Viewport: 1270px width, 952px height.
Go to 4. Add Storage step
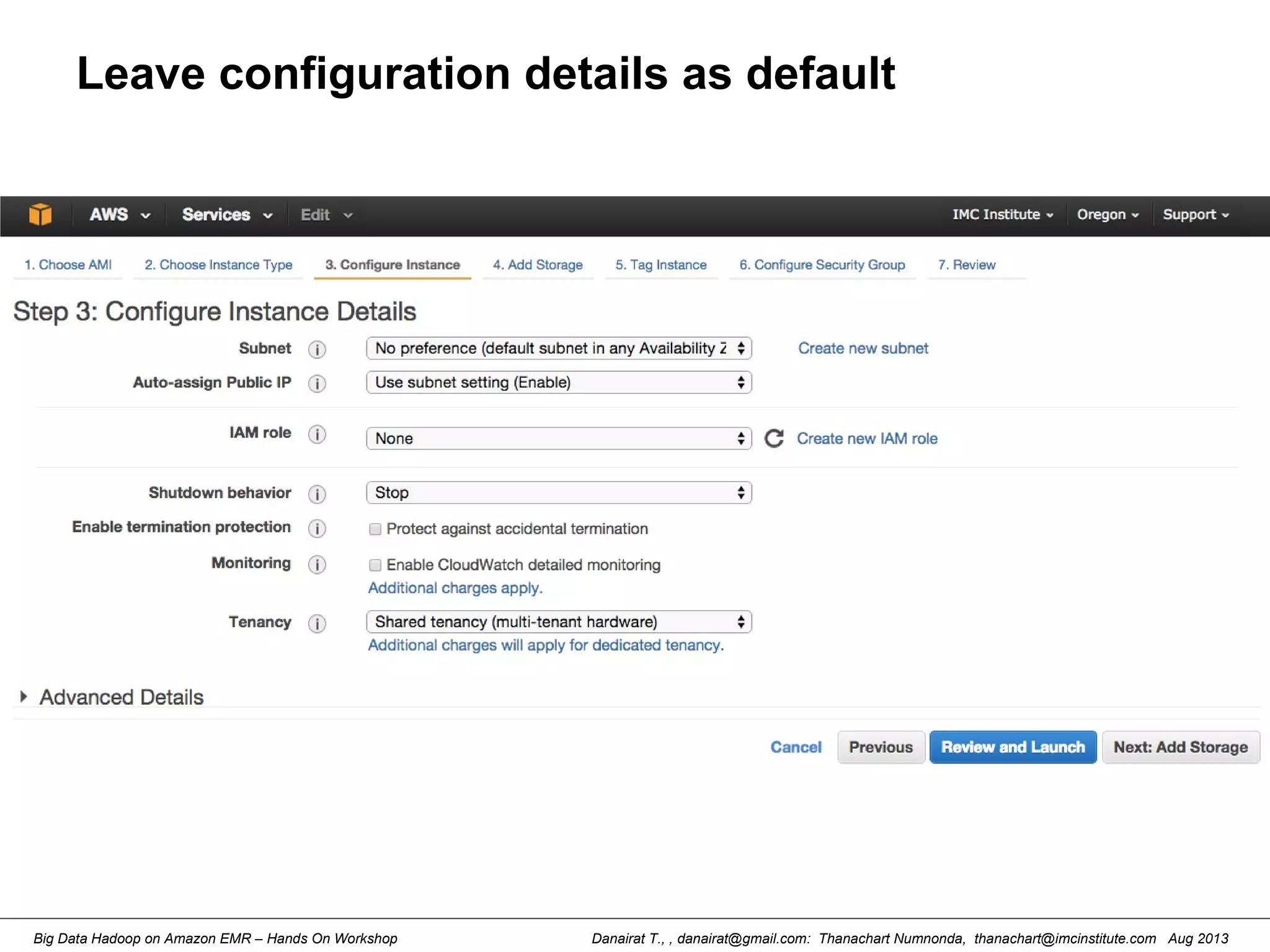[538, 265]
